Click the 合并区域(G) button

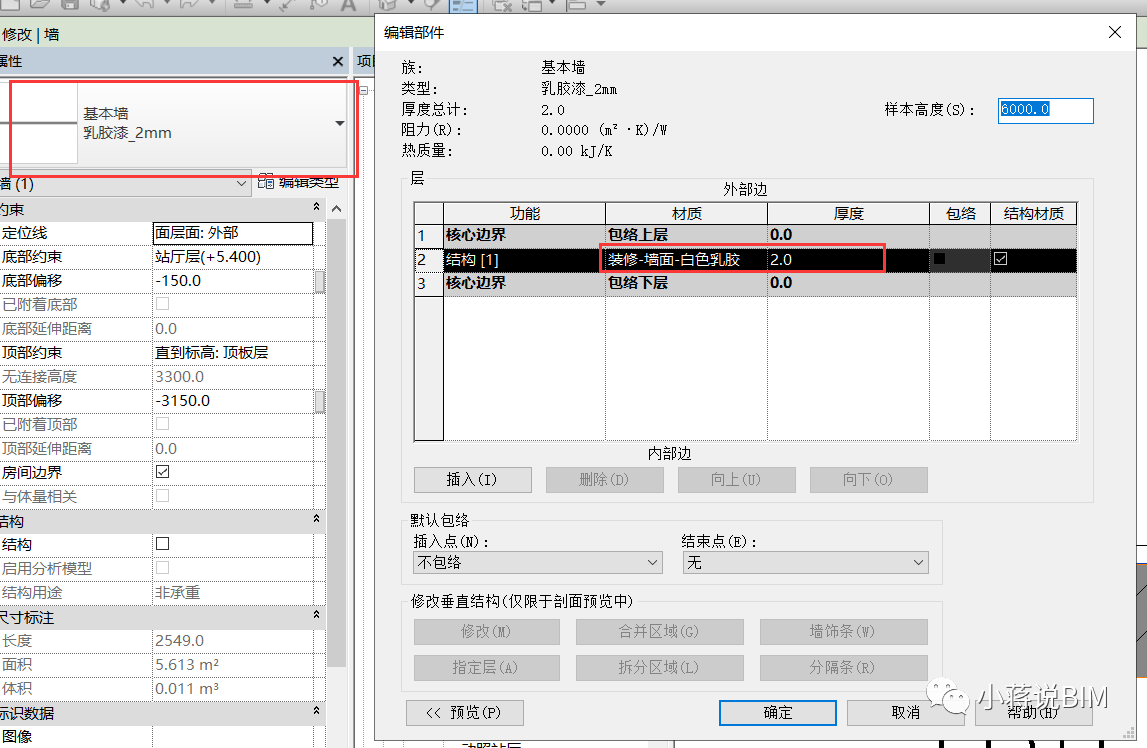pyautogui.click(x=659, y=632)
